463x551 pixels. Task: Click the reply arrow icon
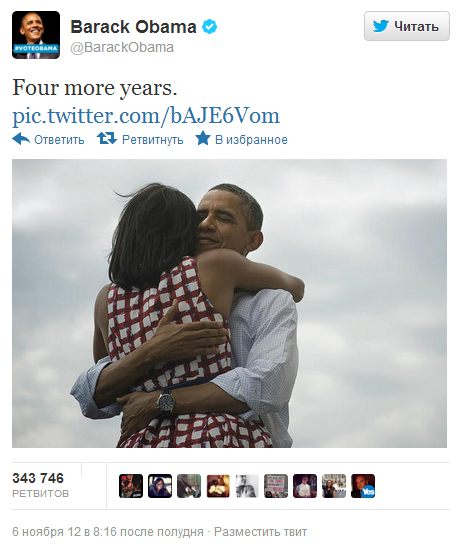pos(21,139)
